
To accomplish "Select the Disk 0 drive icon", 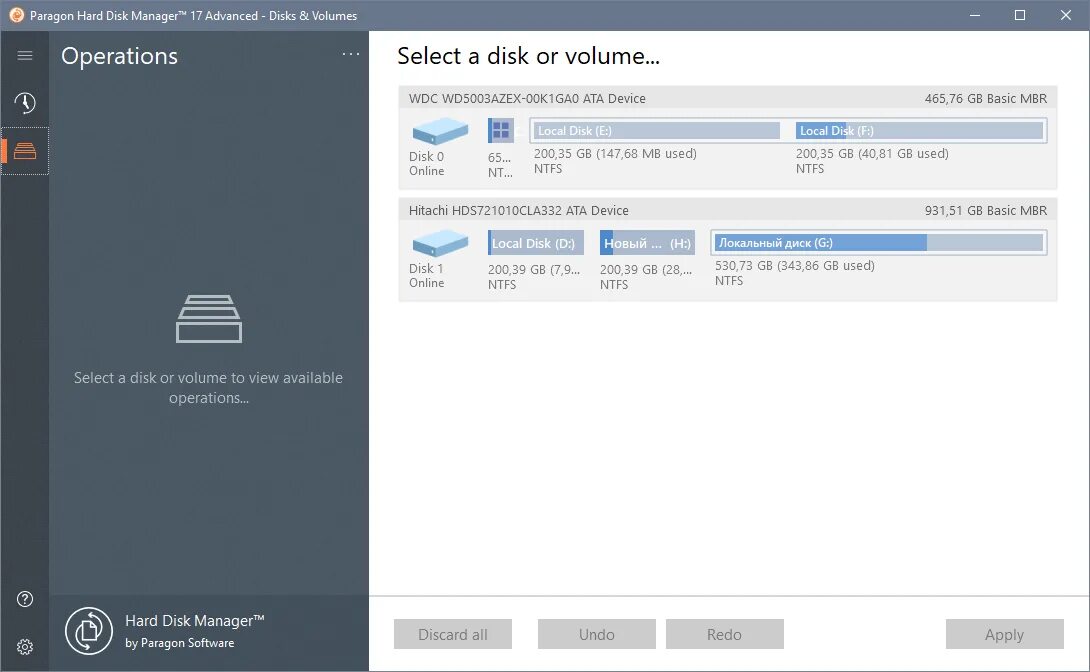I will 440,131.
